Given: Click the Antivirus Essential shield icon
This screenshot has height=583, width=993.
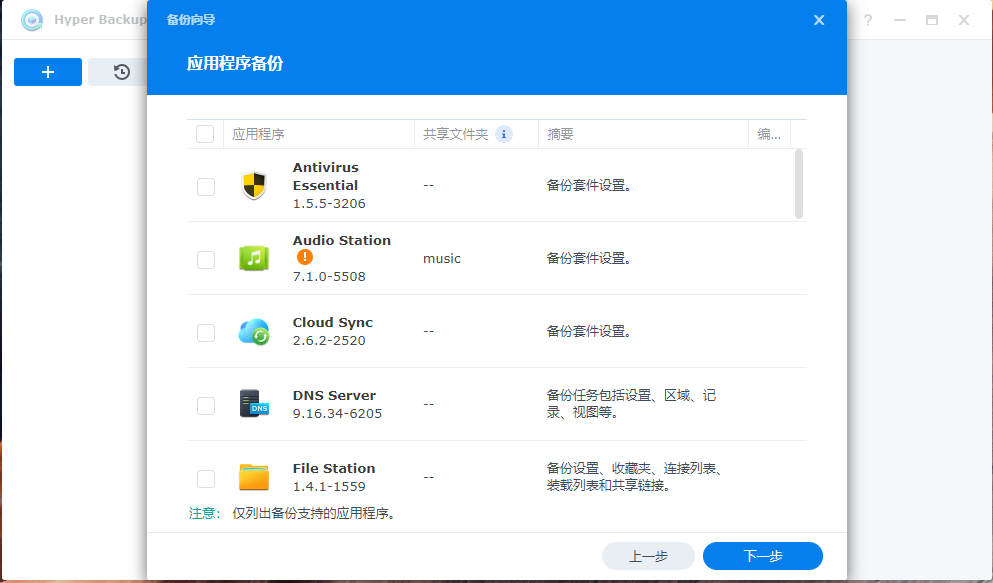Looking at the screenshot, I should (254, 185).
